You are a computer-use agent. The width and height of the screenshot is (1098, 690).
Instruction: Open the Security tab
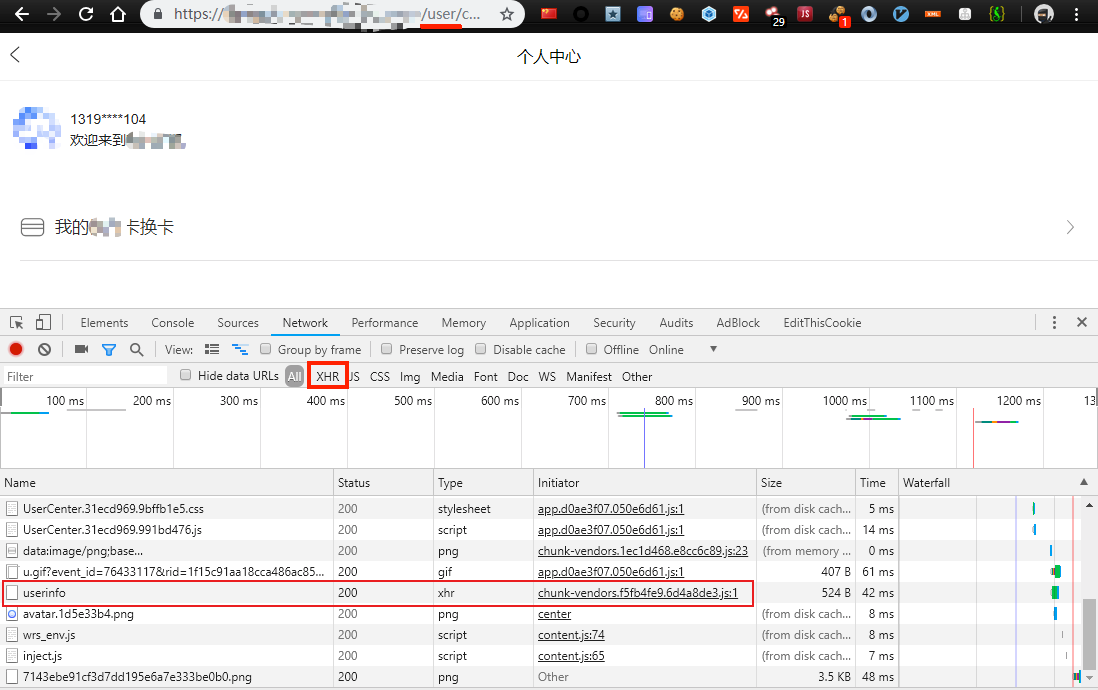point(614,323)
